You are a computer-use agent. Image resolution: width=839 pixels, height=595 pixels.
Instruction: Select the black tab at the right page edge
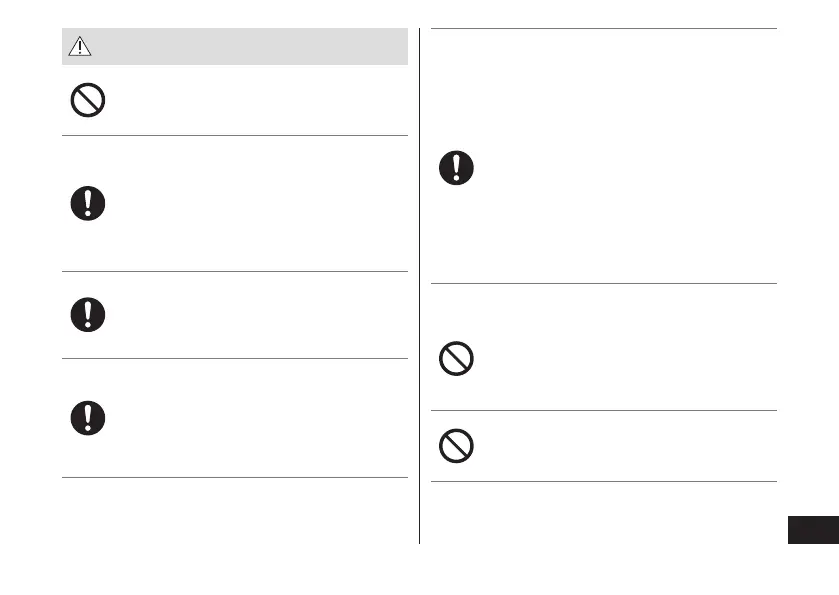[x=813, y=528]
